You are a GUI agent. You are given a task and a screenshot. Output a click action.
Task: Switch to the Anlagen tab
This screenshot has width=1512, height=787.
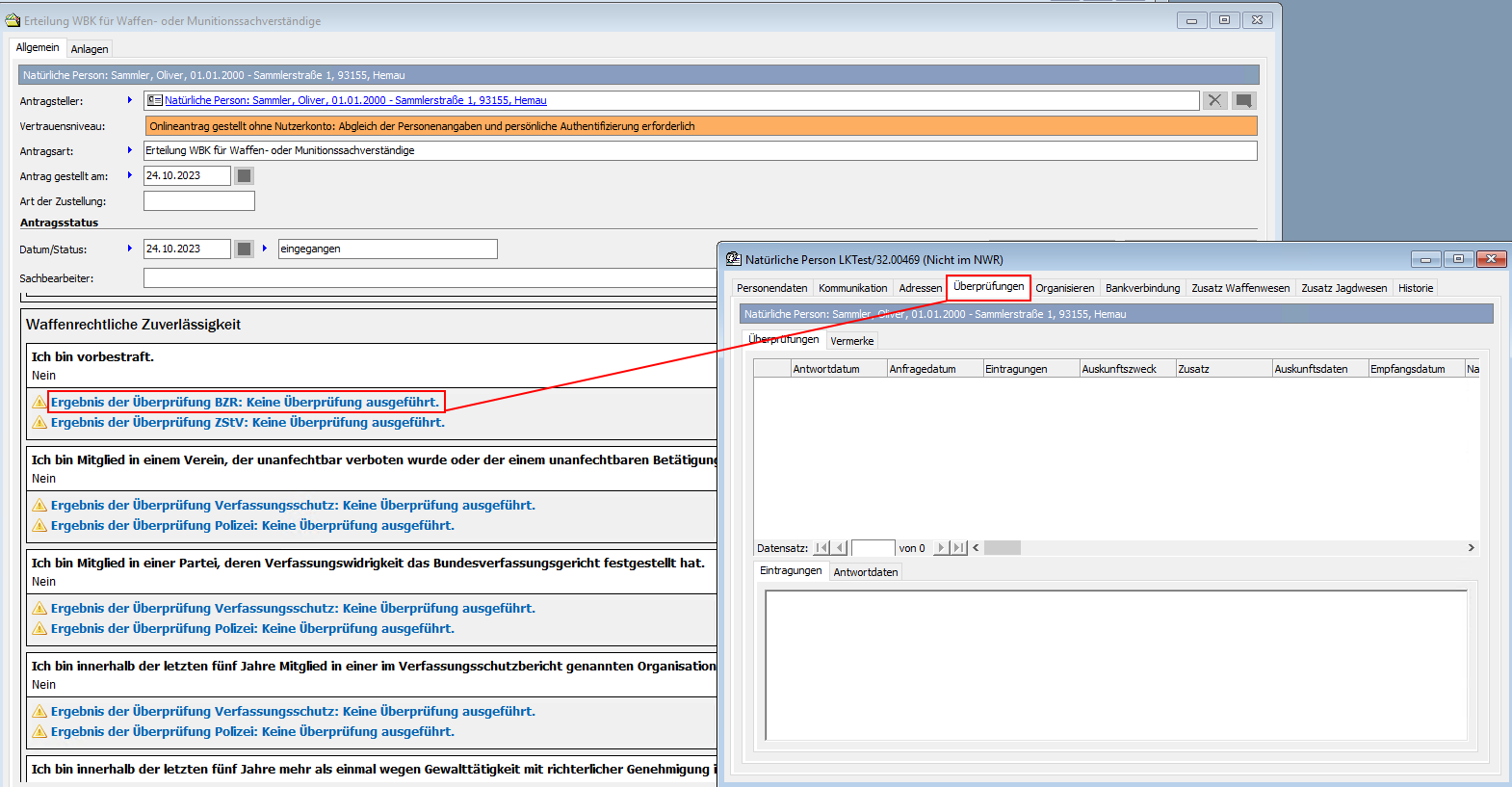[x=90, y=49]
